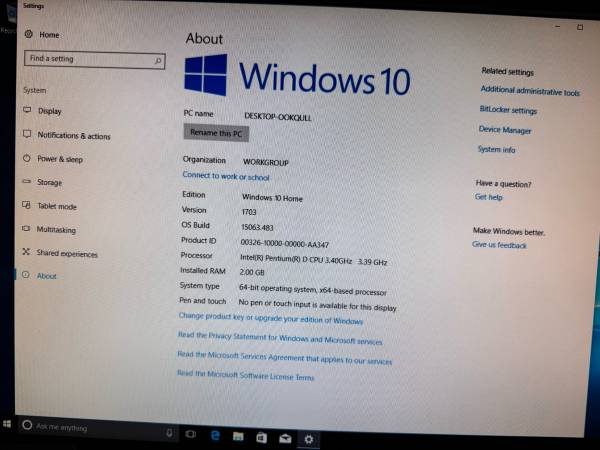
Task: Open Task View from the taskbar
Action: coord(191,435)
